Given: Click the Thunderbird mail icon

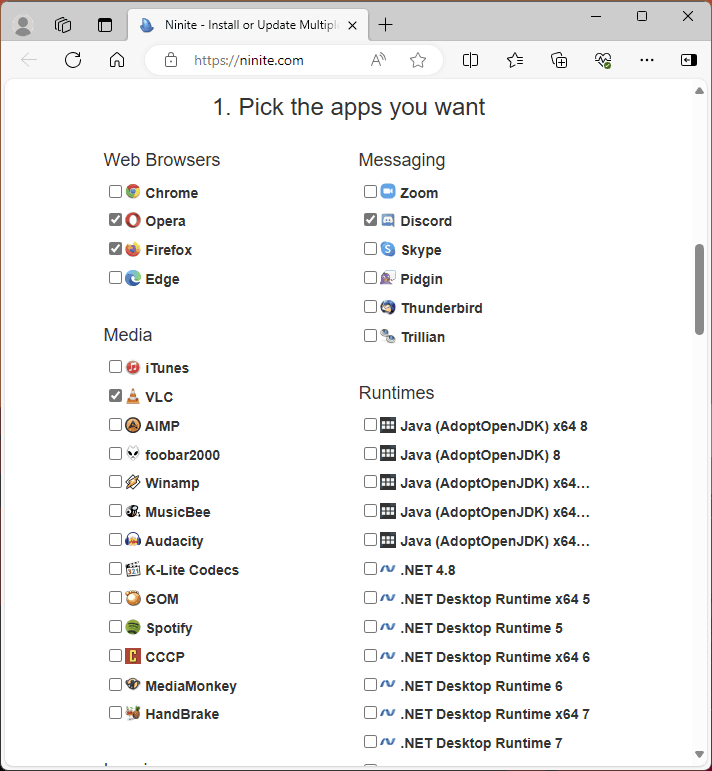Looking at the screenshot, I should [x=388, y=307].
